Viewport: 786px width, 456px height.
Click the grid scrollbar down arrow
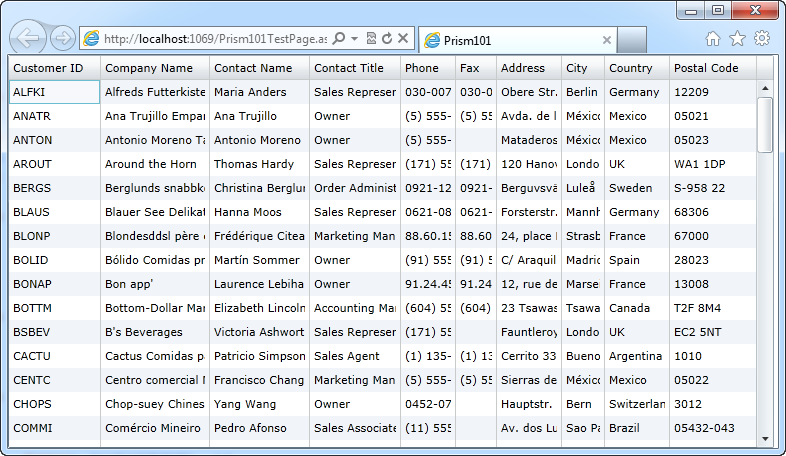(x=765, y=438)
